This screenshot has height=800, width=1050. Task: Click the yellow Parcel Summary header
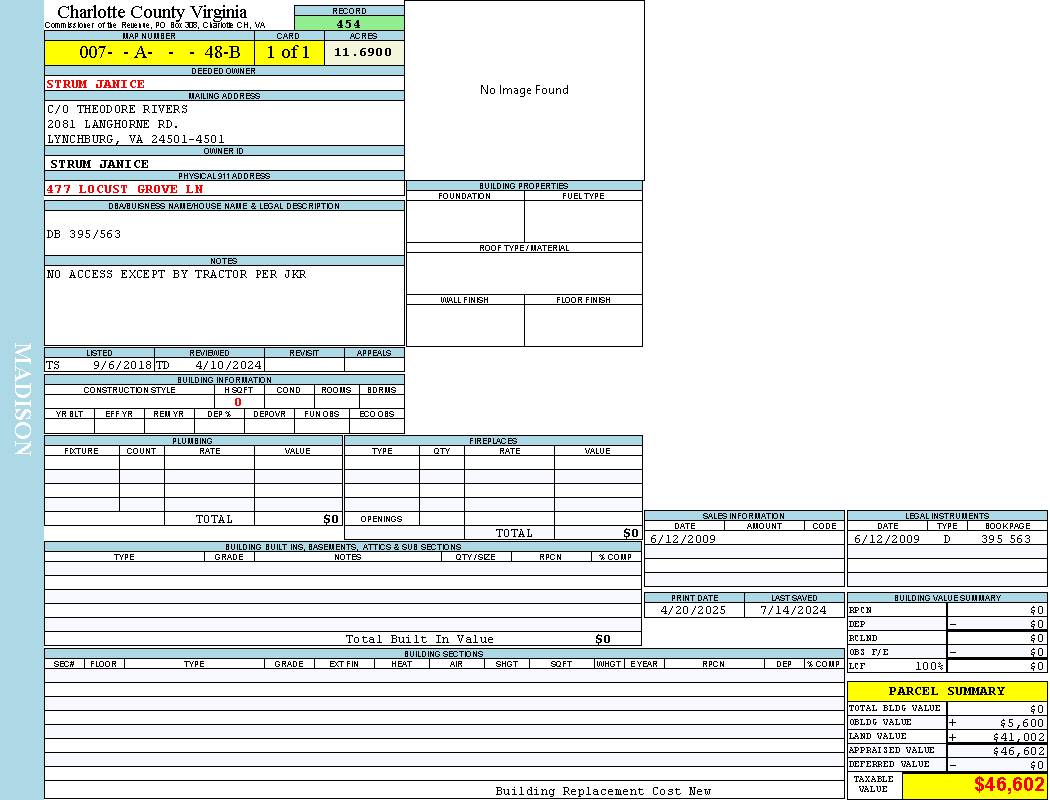coord(946,691)
